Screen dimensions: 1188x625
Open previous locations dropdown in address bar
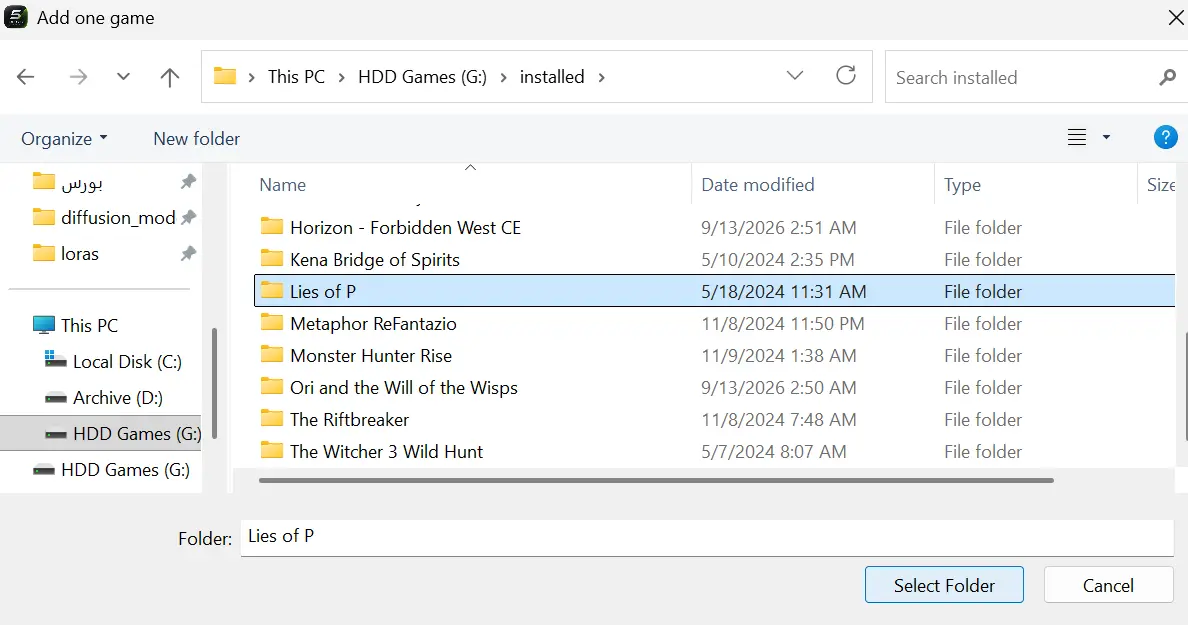click(795, 76)
